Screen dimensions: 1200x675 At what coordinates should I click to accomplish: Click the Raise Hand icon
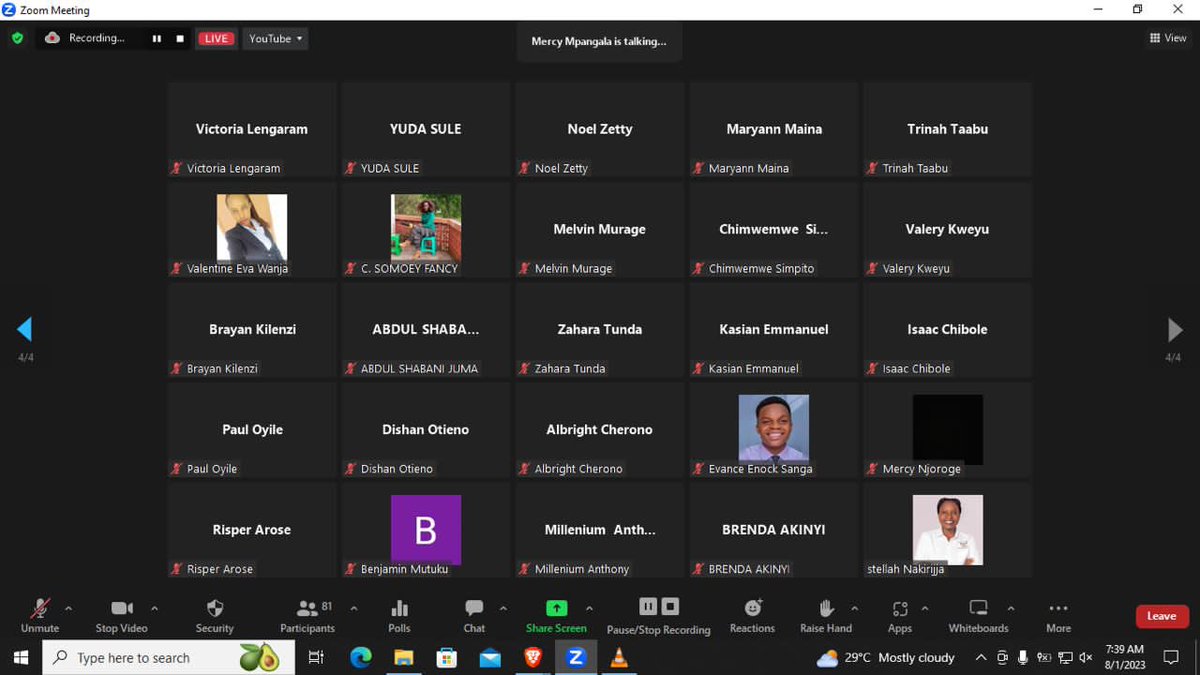point(826,615)
